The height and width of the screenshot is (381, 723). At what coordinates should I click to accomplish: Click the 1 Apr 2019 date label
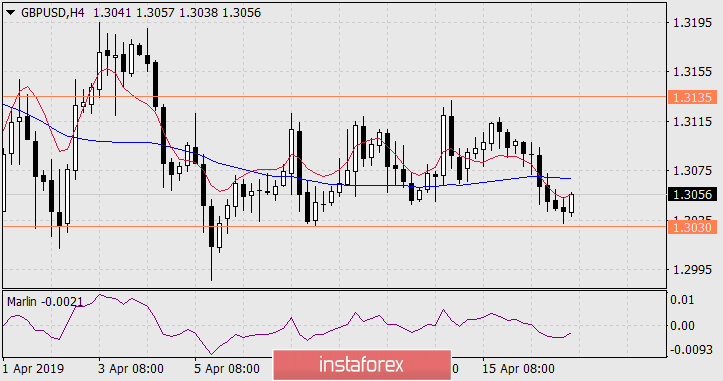(x=33, y=369)
